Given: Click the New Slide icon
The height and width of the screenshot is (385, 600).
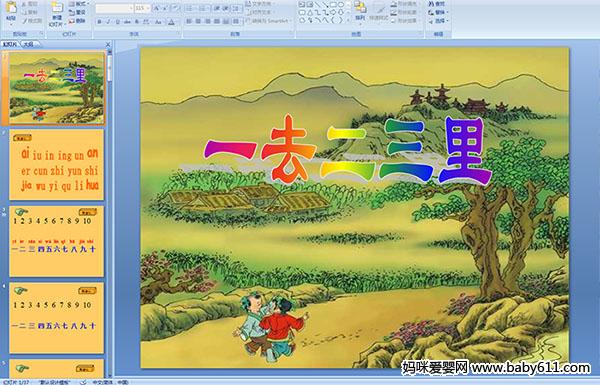Looking at the screenshot, I should pos(57,13).
